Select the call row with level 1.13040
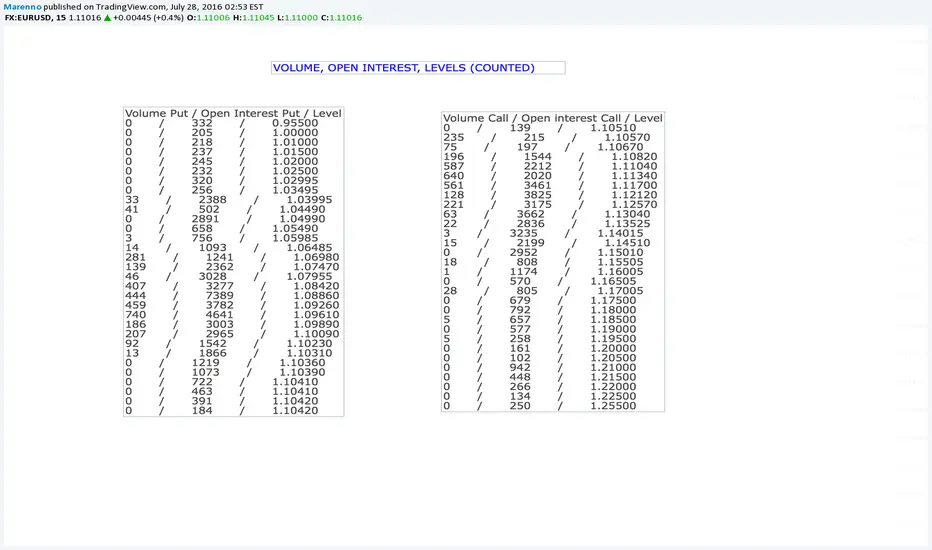932x550 pixels. (547, 214)
